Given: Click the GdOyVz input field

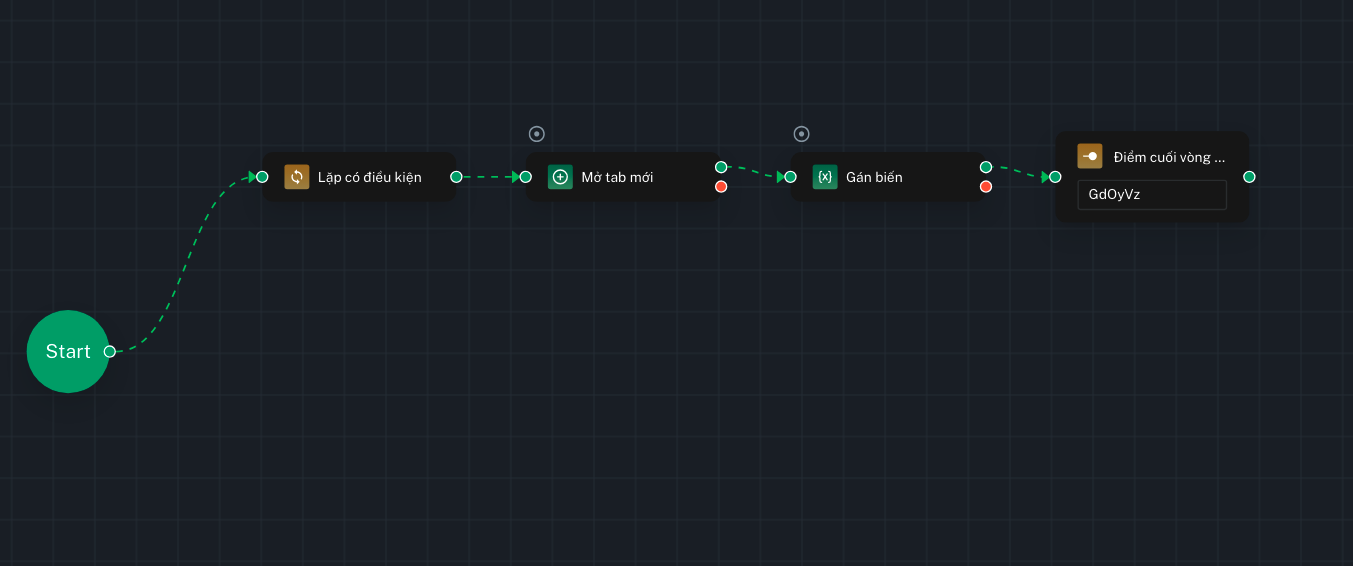Looking at the screenshot, I should click(x=1152, y=195).
